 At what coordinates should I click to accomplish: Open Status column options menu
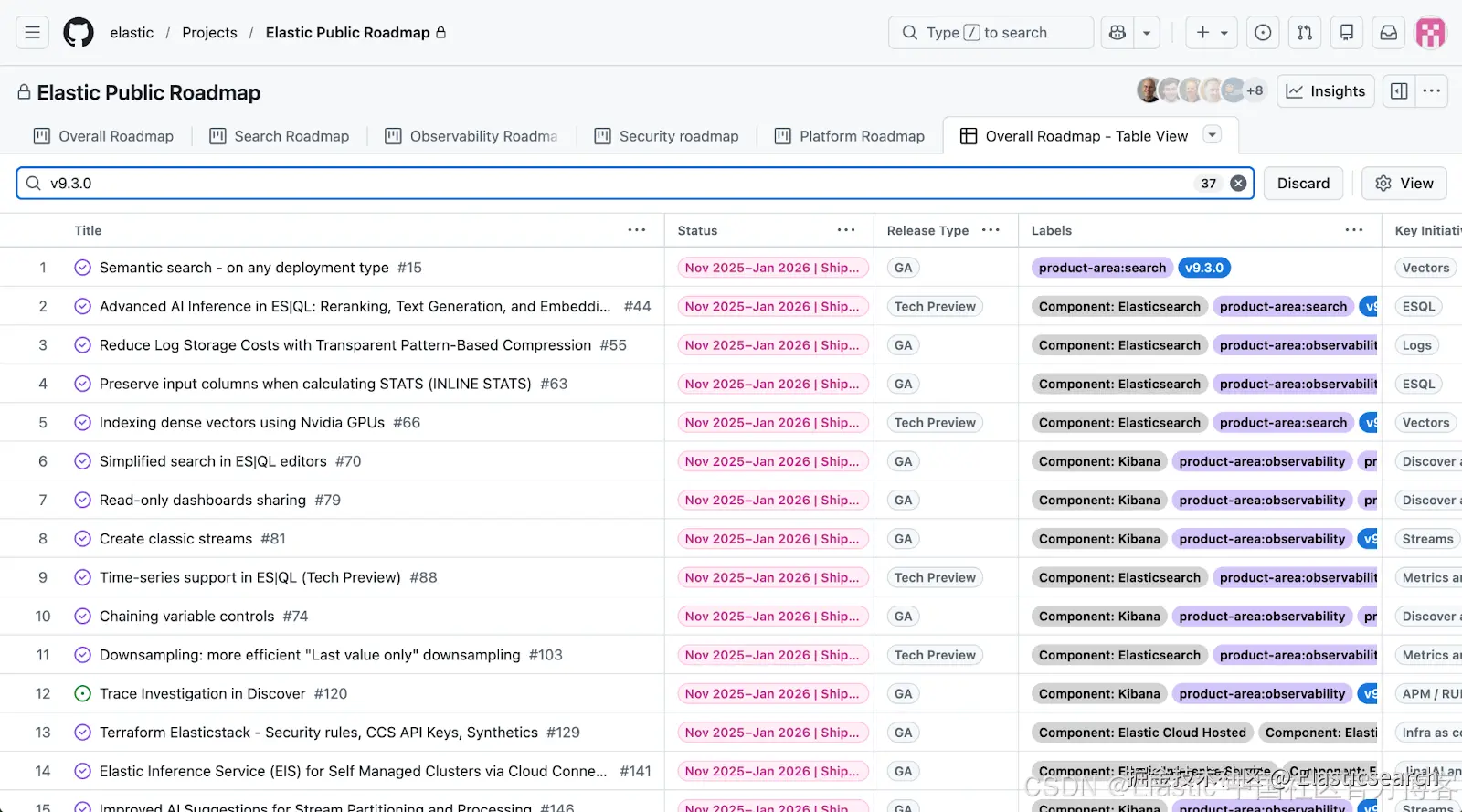846,230
